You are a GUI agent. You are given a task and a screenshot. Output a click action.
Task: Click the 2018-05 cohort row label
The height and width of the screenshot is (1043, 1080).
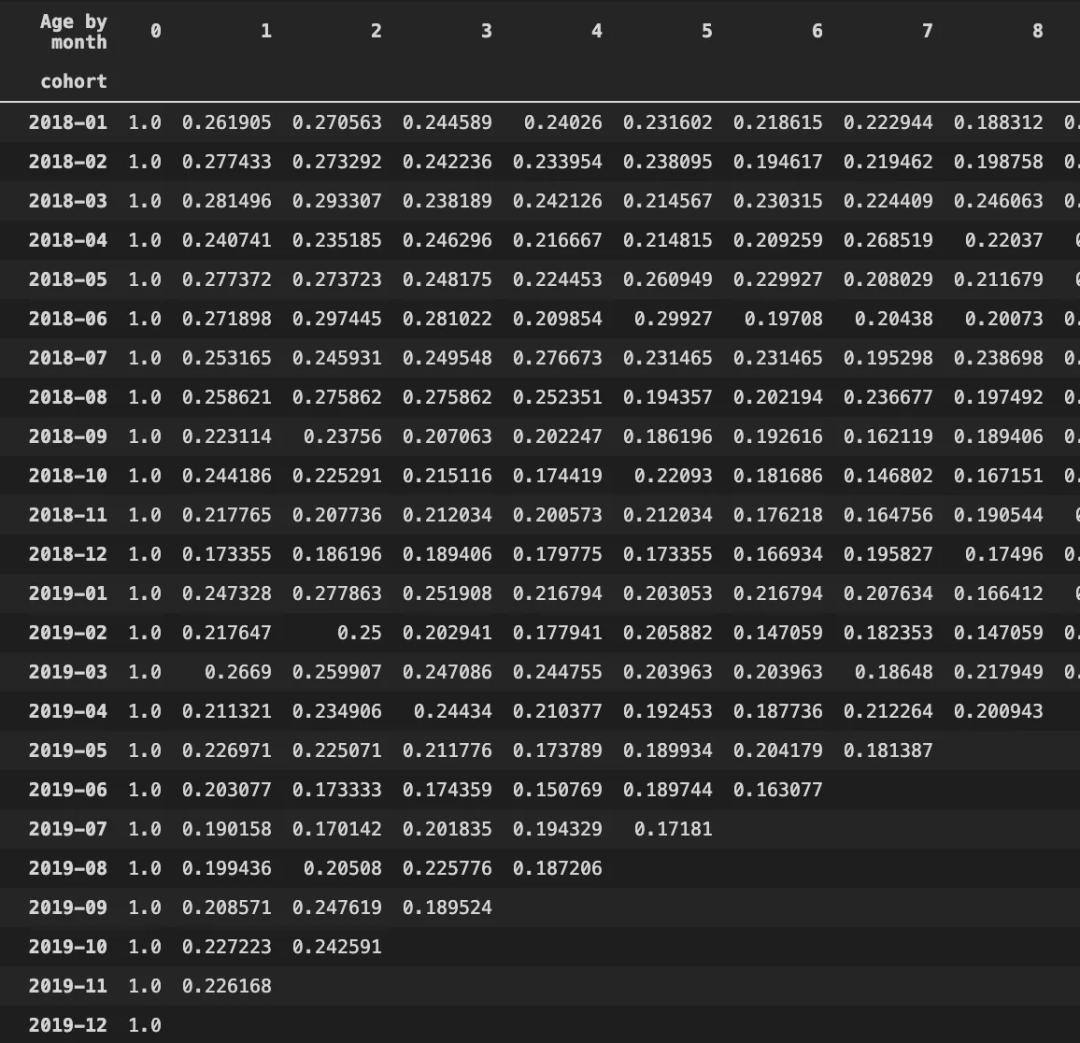(x=68, y=280)
